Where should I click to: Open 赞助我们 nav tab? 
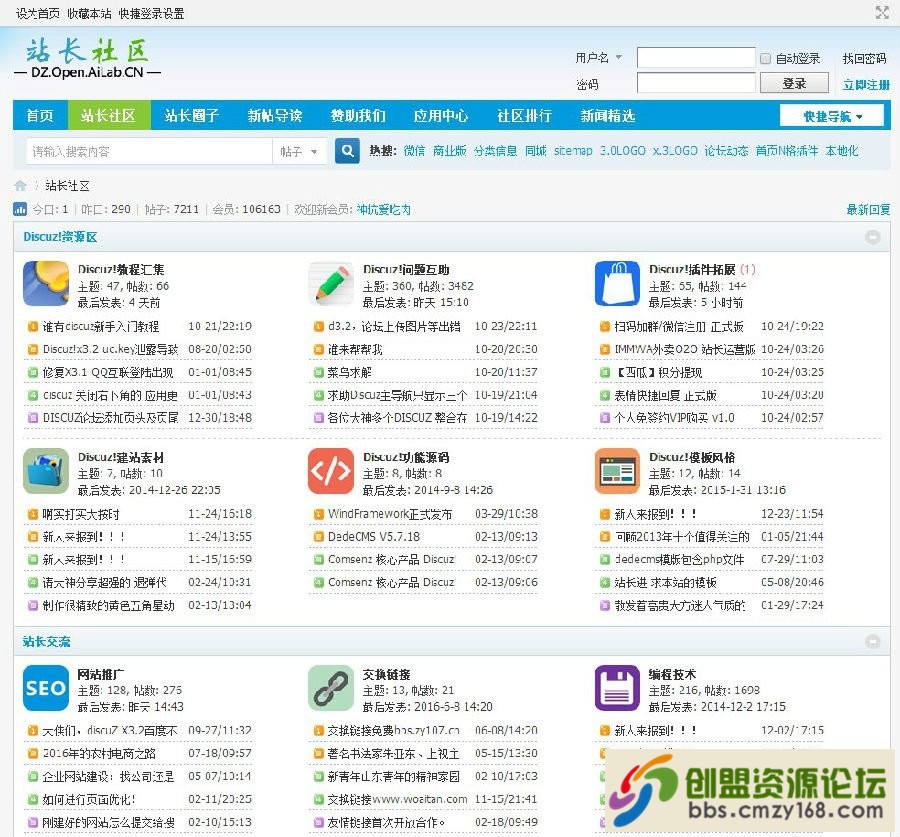(358, 115)
